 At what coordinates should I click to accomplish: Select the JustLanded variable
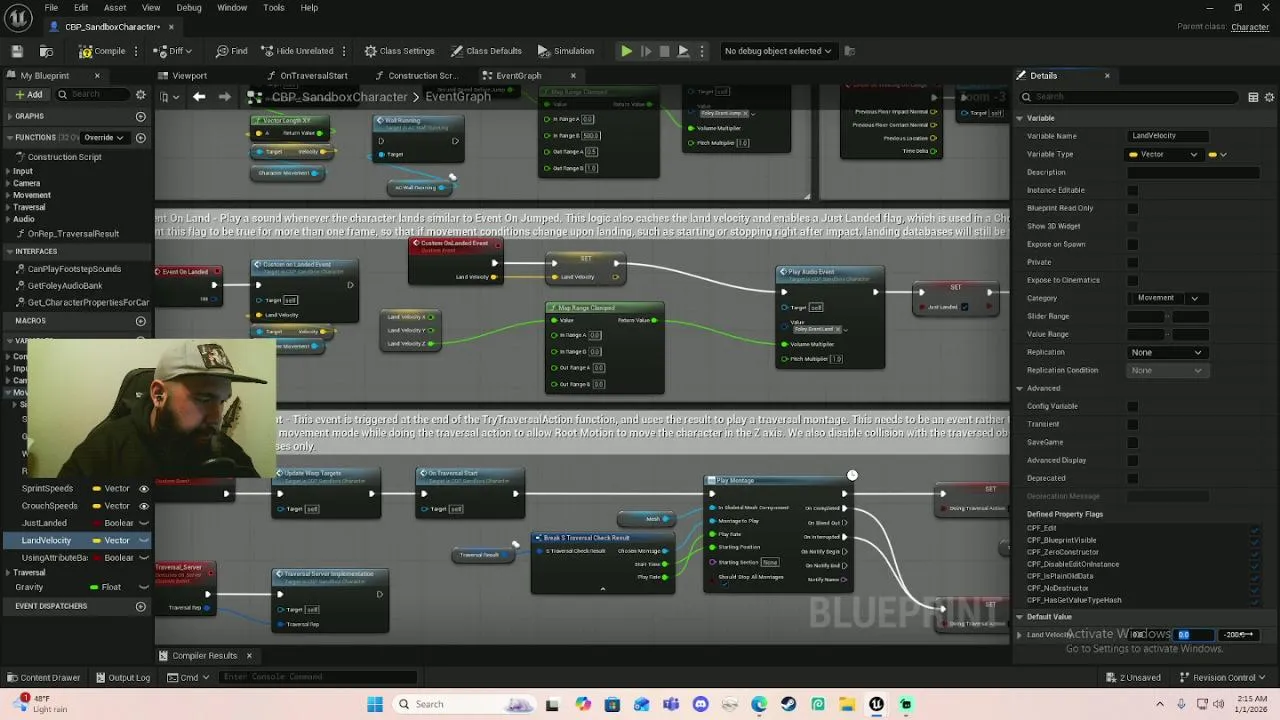coord(44,523)
